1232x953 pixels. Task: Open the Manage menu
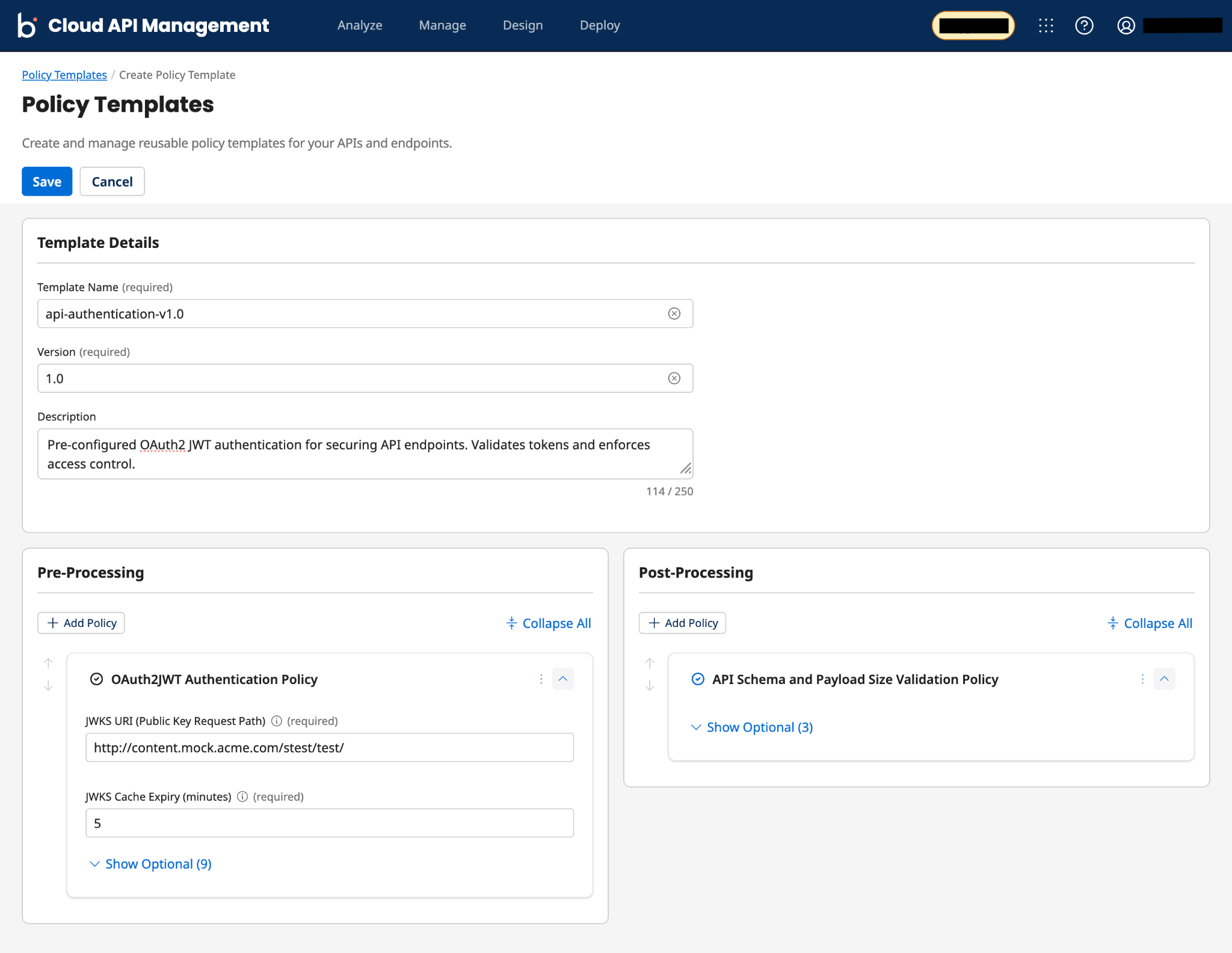[443, 25]
